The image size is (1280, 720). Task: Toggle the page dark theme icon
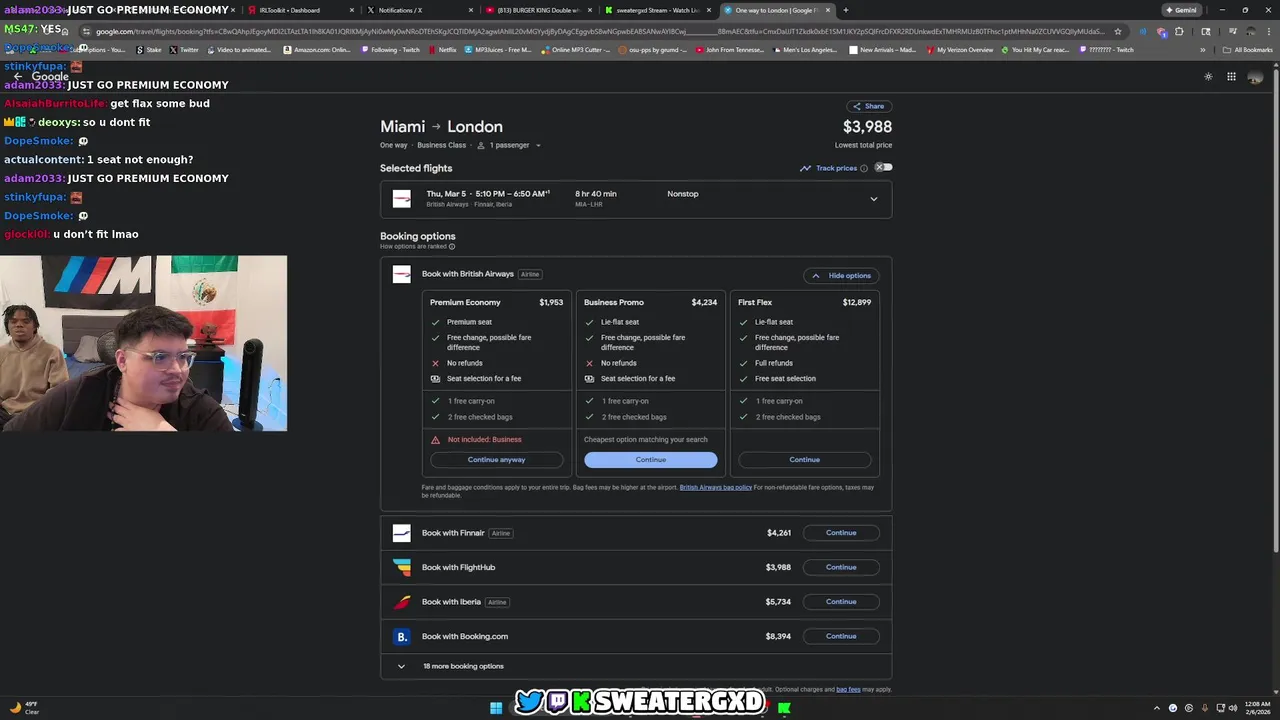tap(1208, 76)
